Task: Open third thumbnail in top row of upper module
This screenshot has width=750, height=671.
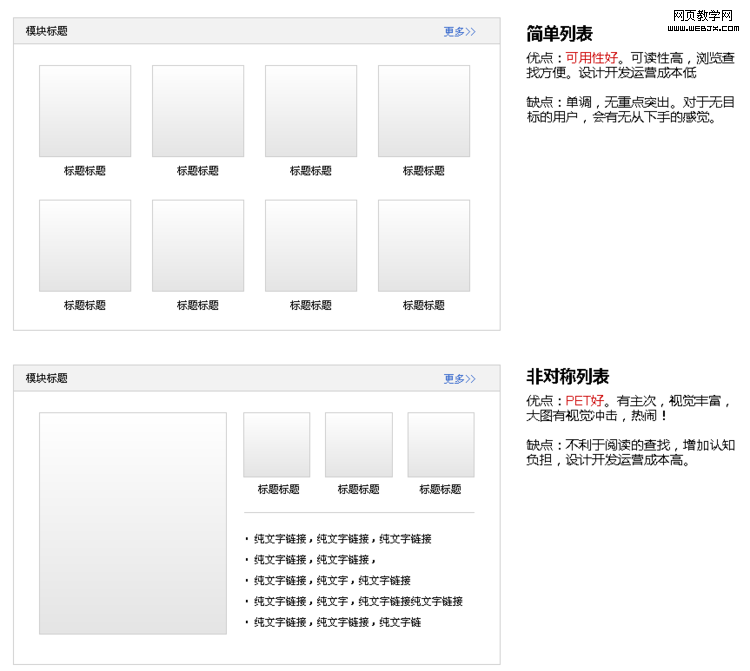Action: tap(311, 111)
